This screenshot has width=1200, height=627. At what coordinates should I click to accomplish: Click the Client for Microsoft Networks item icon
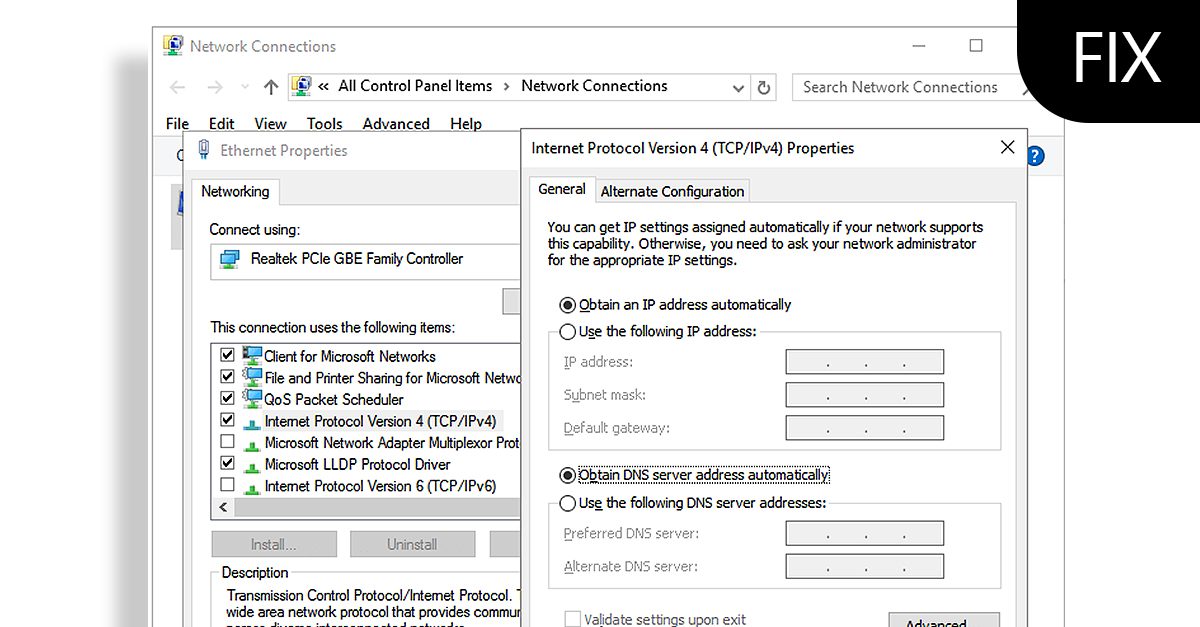point(250,355)
